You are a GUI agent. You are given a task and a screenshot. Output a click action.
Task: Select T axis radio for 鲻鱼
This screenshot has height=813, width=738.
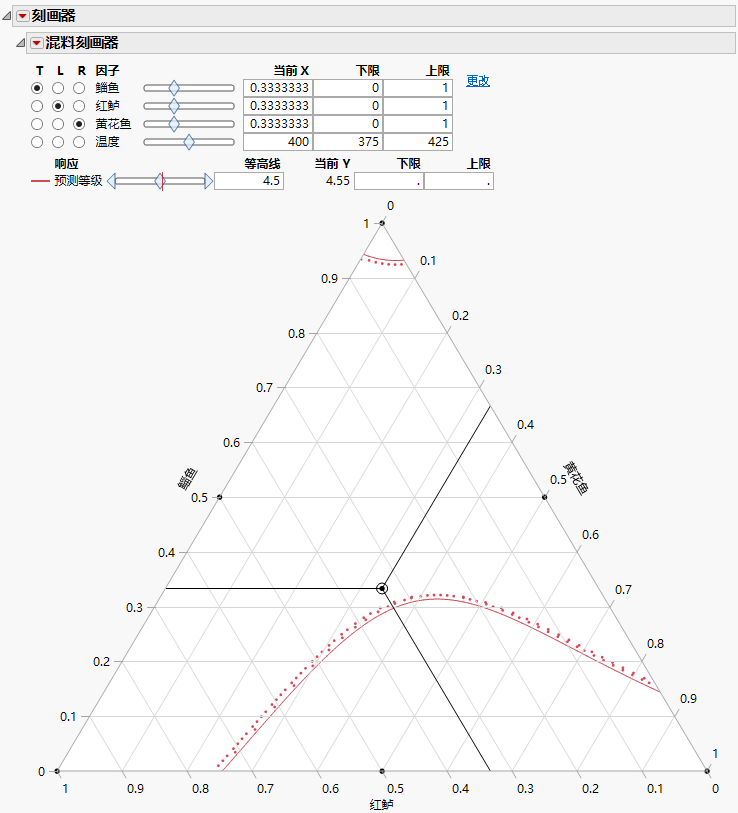pyautogui.click(x=37, y=88)
